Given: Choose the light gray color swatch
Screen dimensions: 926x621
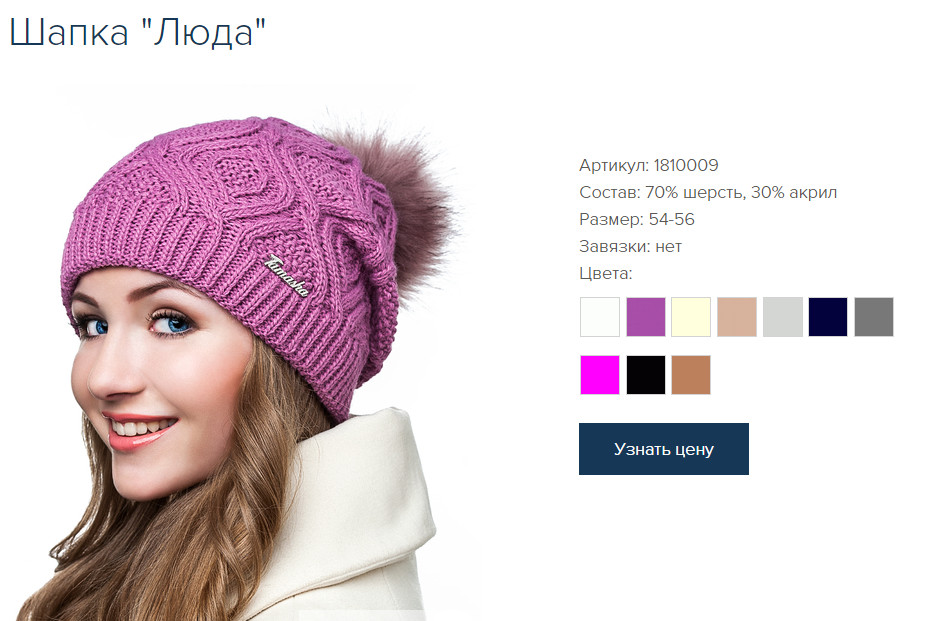Looking at the screenshot, I should (782, 317).
